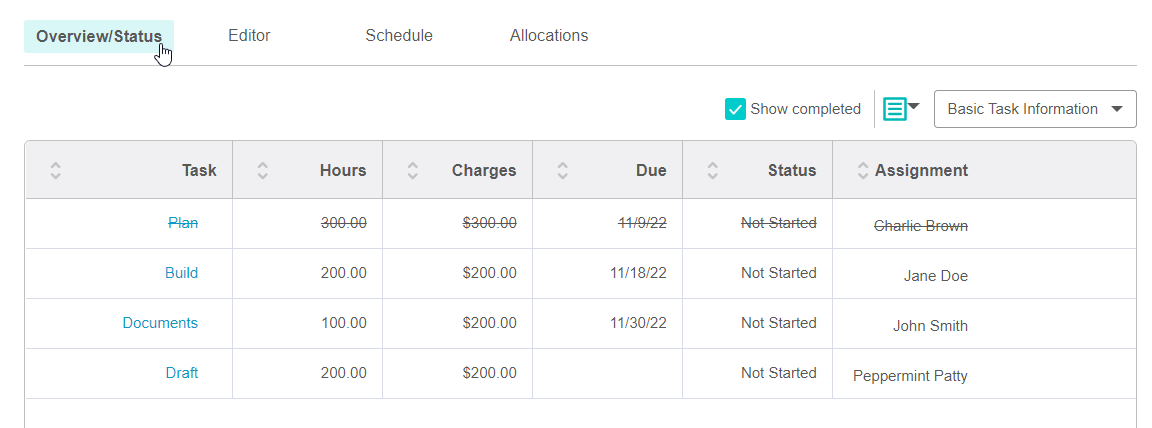Sort by Status using its sort icon
Screen dimensions: 1152x428
713,171
